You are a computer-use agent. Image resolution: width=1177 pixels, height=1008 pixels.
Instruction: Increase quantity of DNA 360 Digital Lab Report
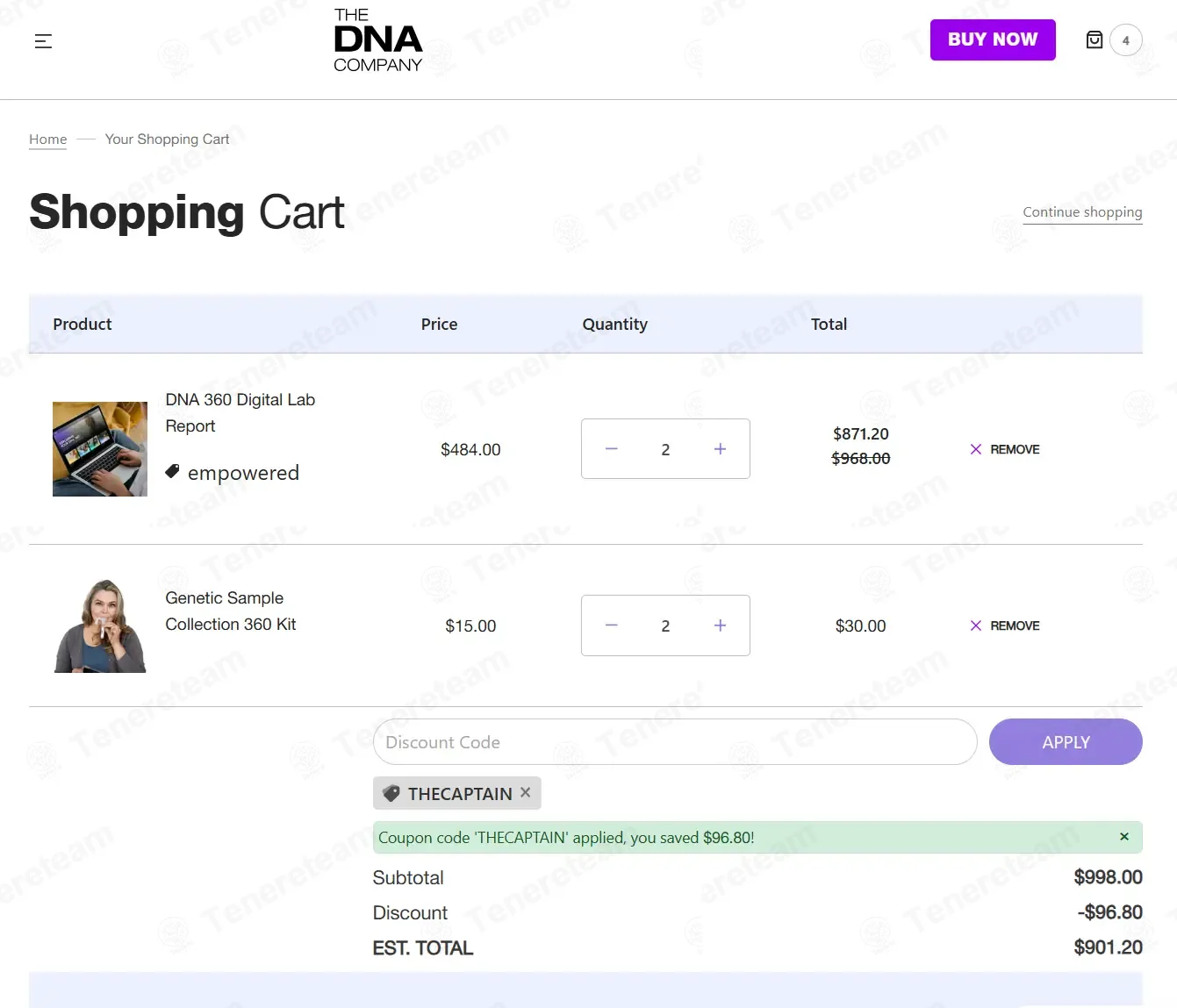click(x=720, y=449)
